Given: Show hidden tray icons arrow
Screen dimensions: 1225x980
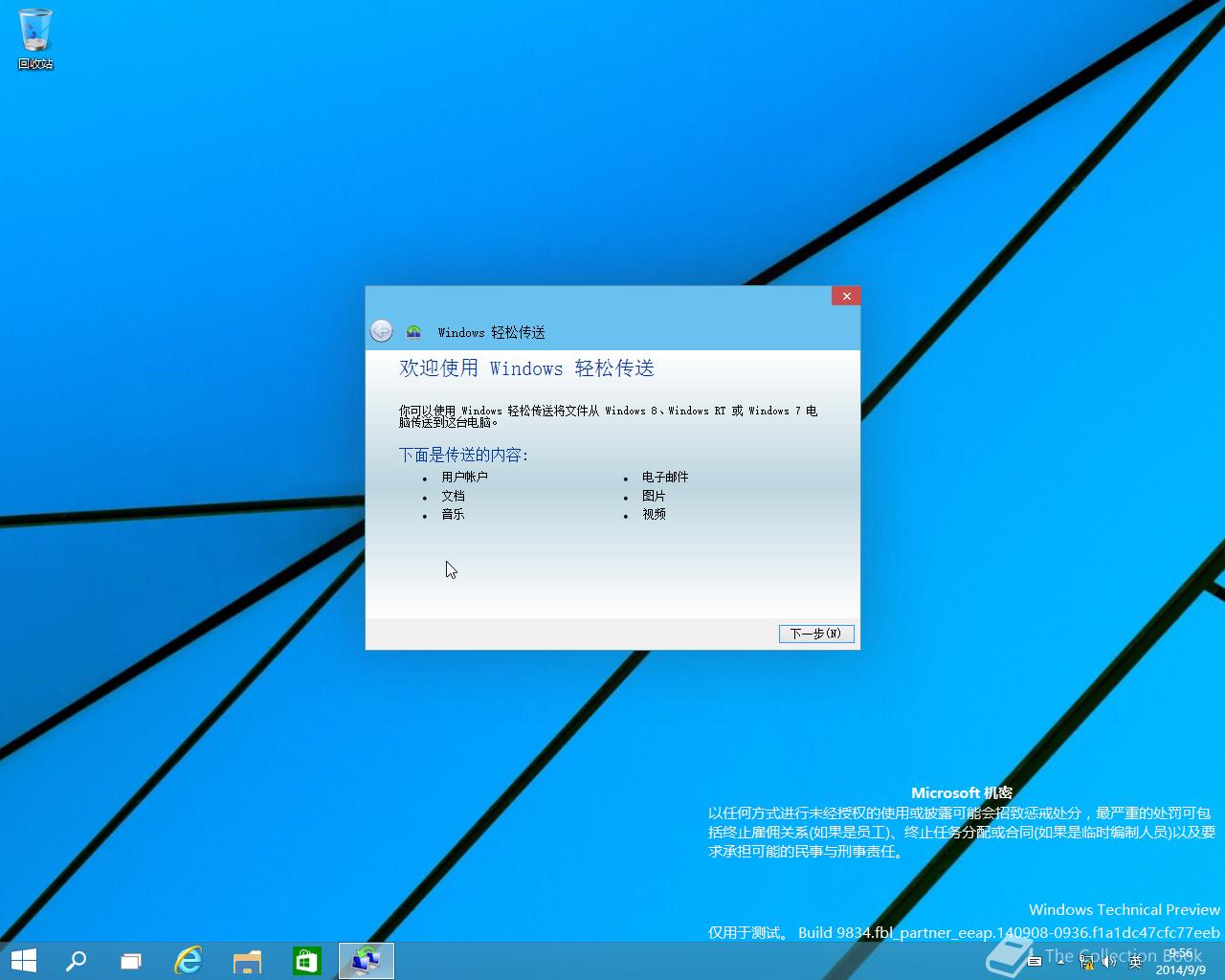Looking at the screenshot, I should point(1060,962).
